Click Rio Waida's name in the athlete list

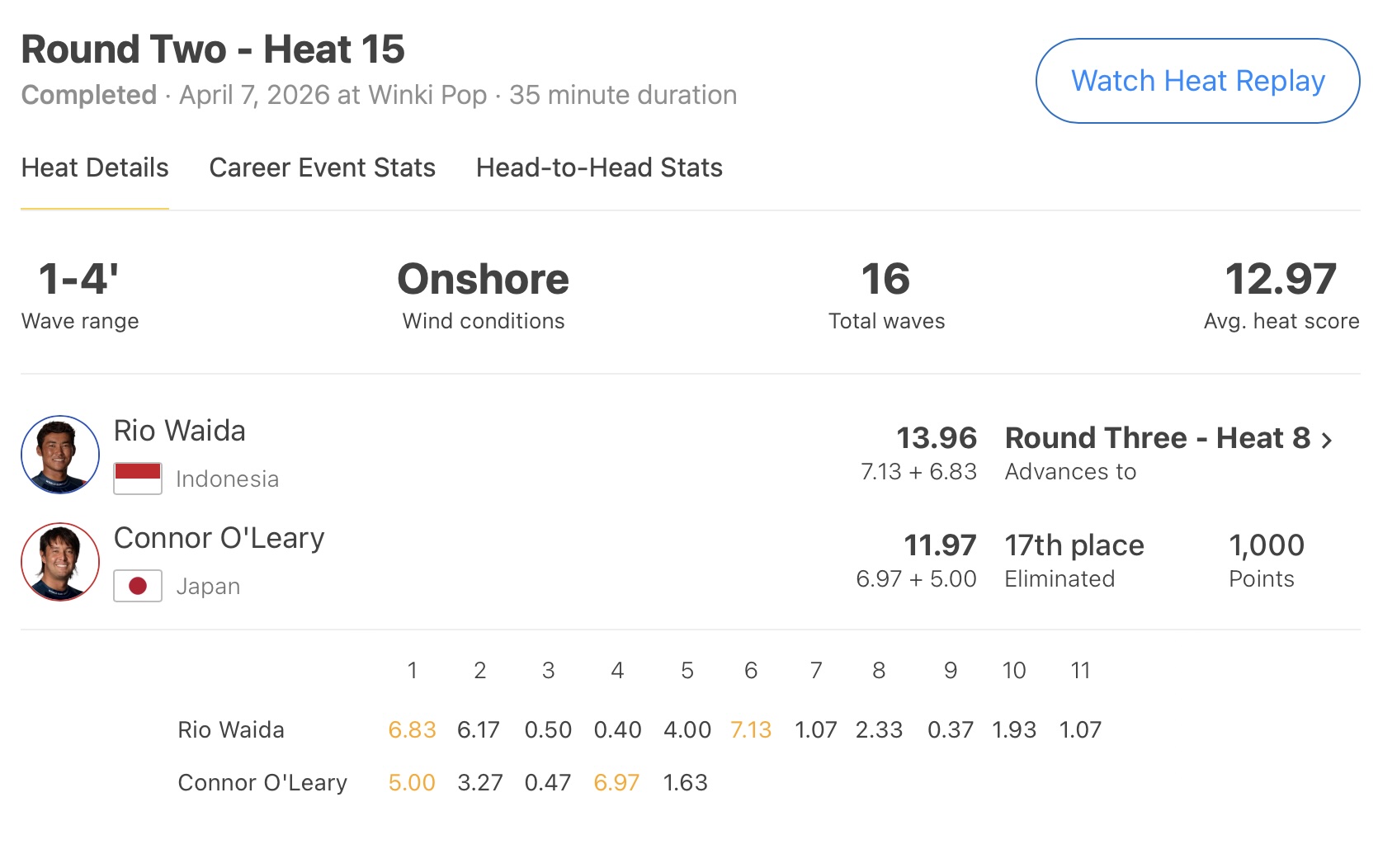click(180, 431)
